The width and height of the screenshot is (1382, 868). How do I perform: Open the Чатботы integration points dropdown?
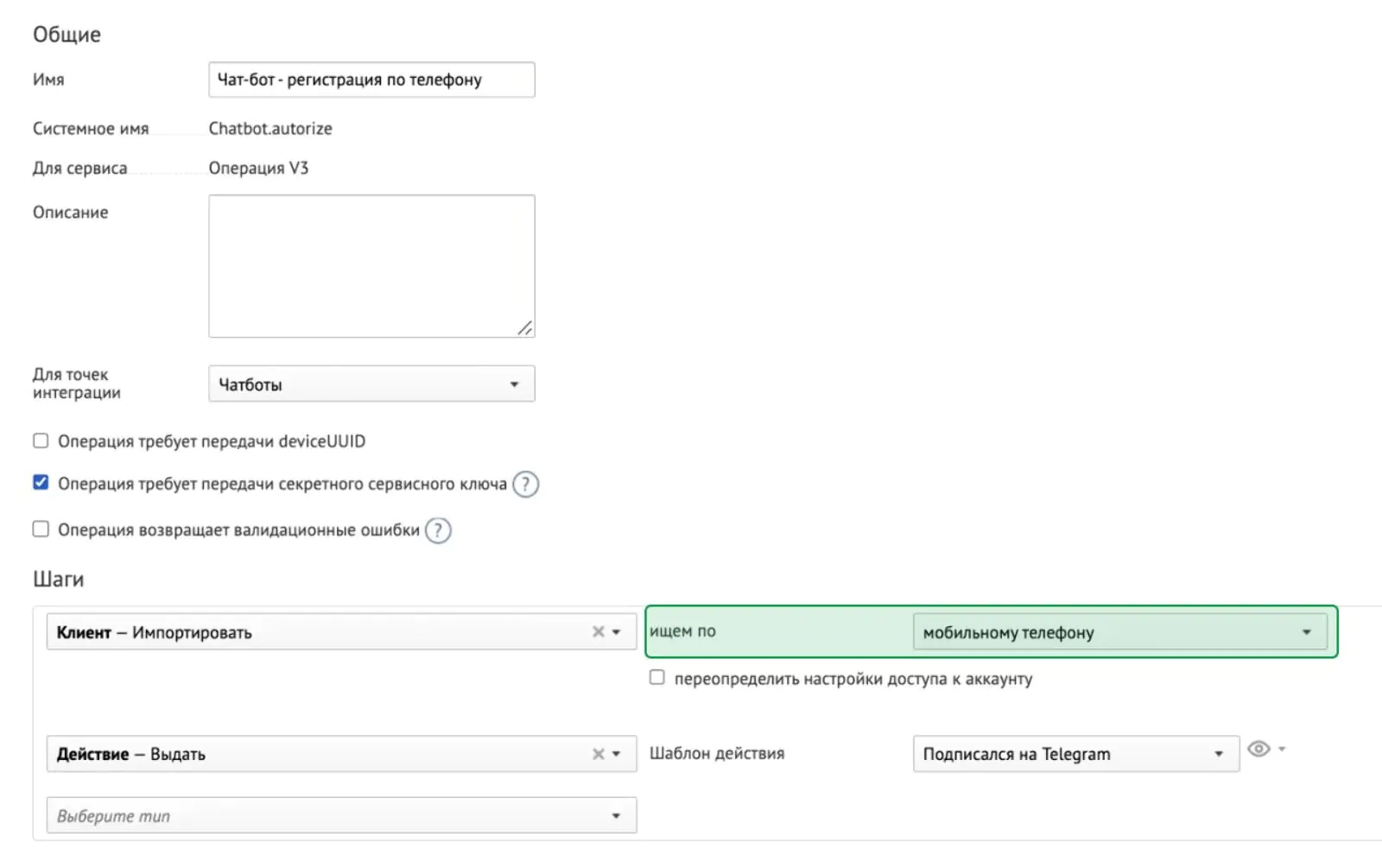coord(371,384)
